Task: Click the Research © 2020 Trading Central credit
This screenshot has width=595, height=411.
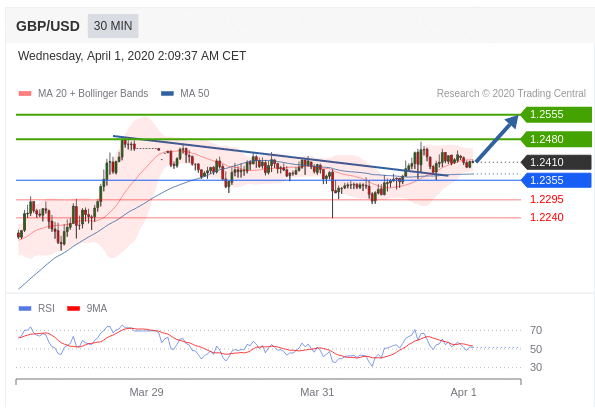Action: 511,93
